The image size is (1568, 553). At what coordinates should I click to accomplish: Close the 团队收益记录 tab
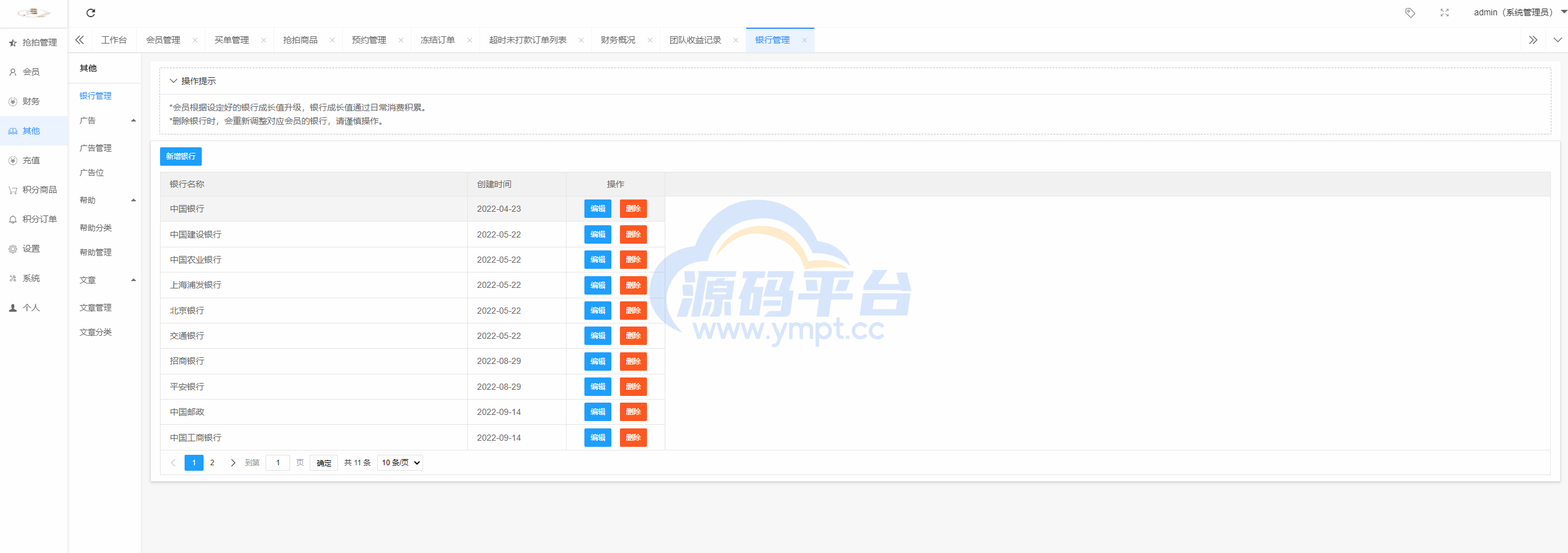click(x=736, y=41)
